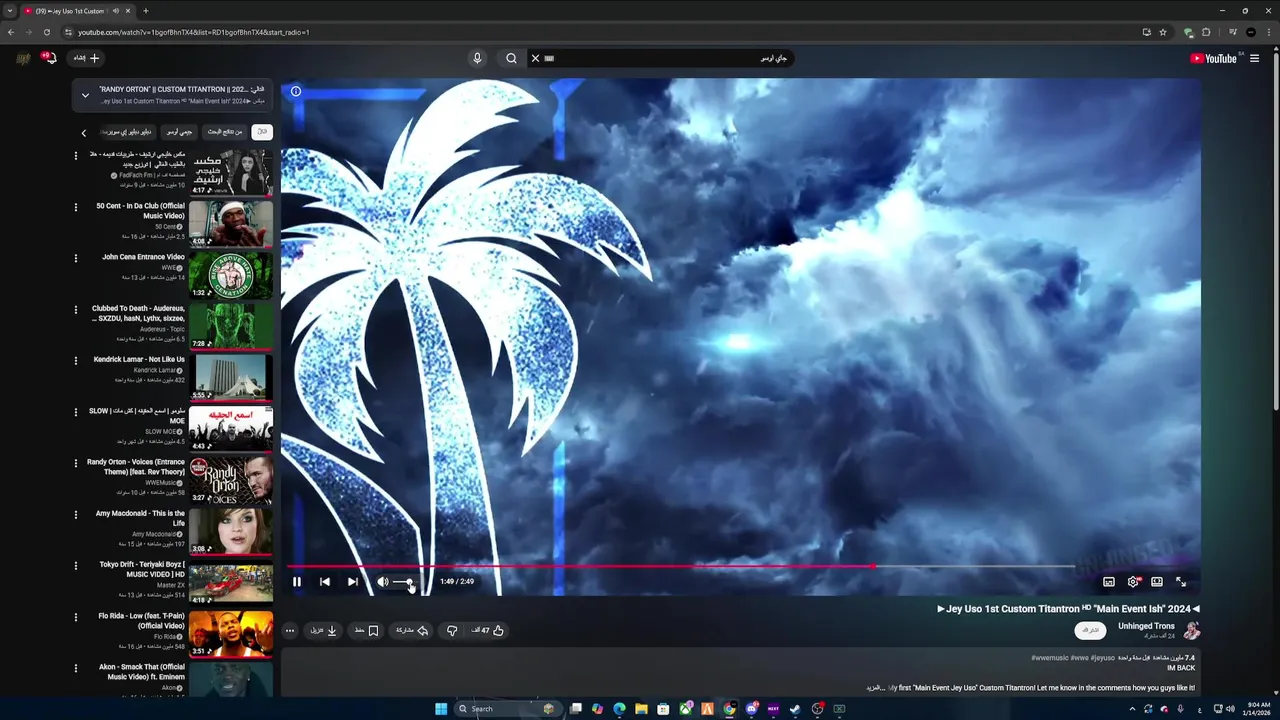Click Chrome back navigation arrow
Screen dimensions: 1280x720
point(11,32)
